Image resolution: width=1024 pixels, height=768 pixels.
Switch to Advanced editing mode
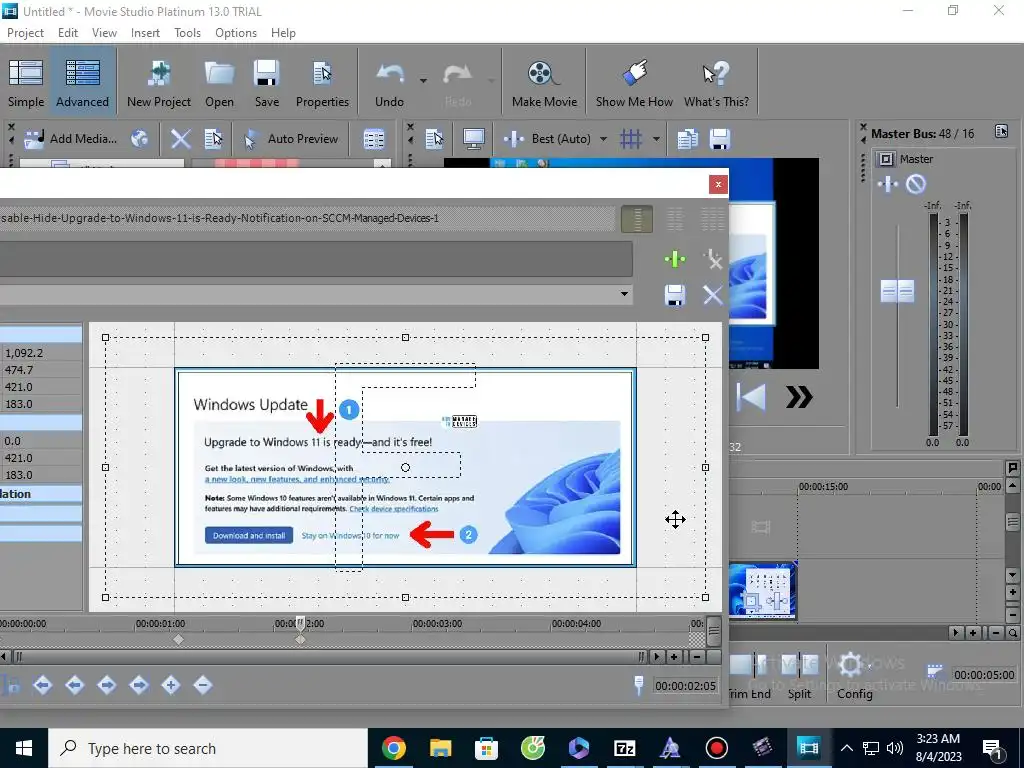pos(82,82)
